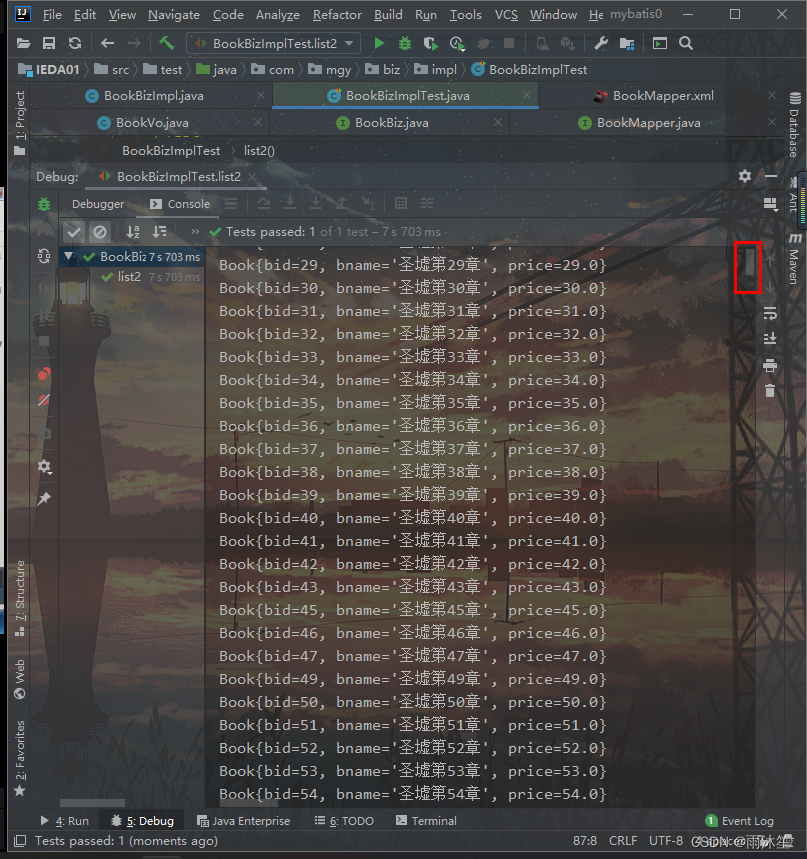
Task: Toggle Show Passed tests checkmark button
Action: tap(73, 232)
